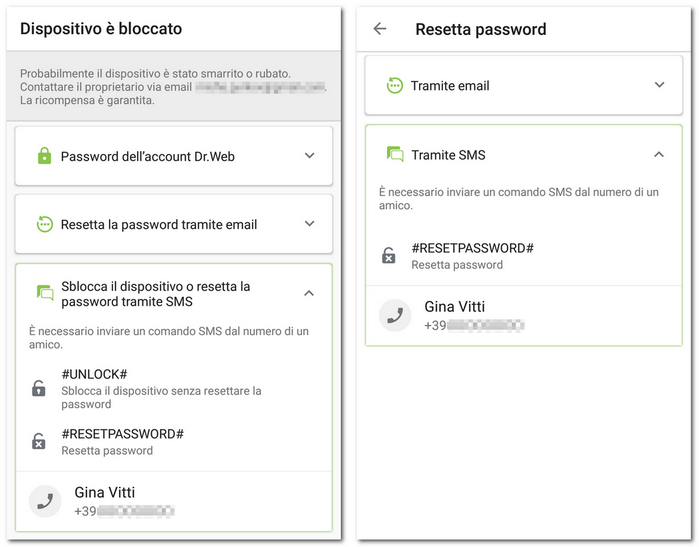Expand Resetta la password tramite email chevron
The image size is (699, 547).
309,224
